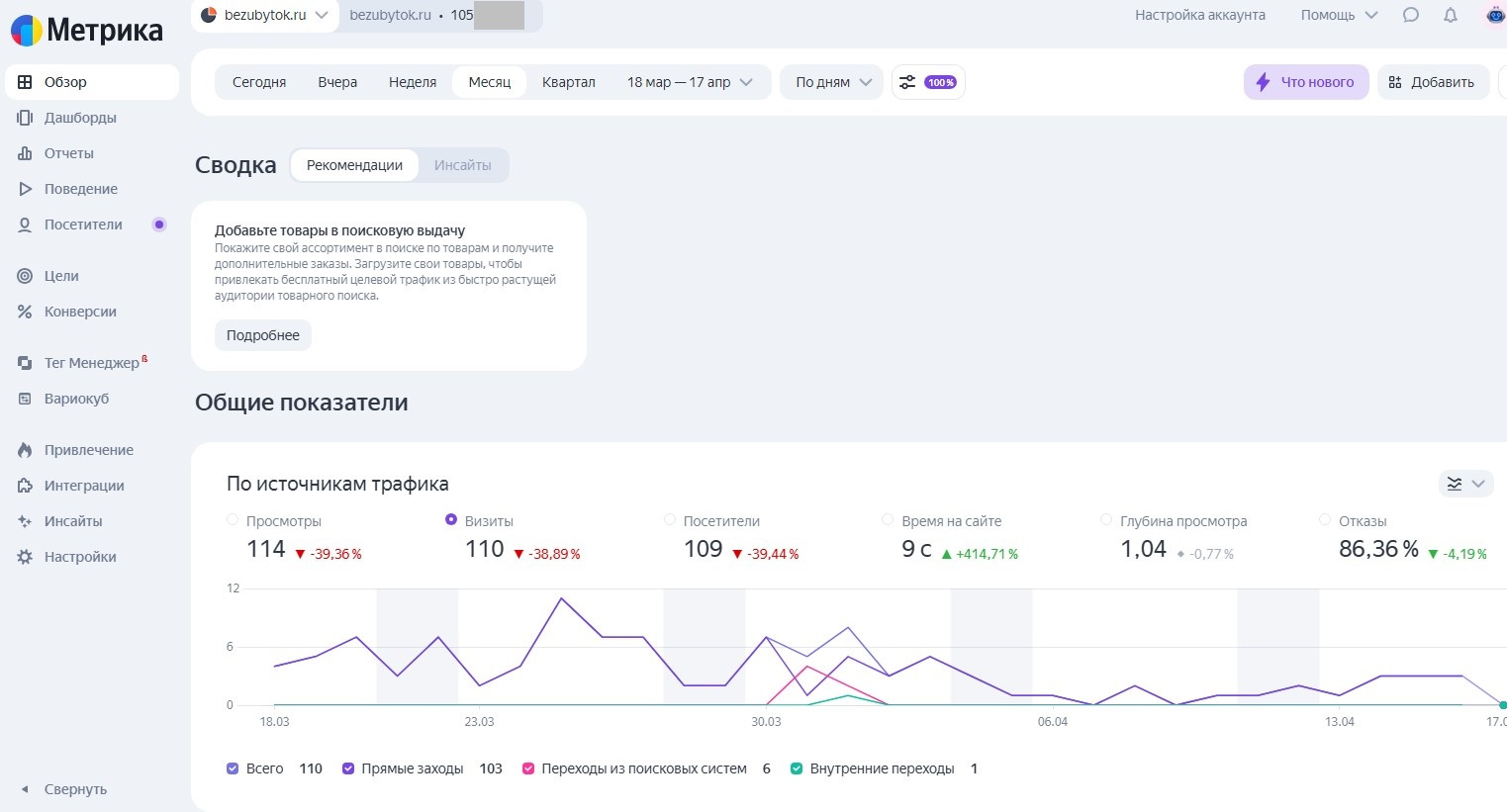Image resolution: width=1507 pixels, height=812 pixels.
Task: Select the Просмотры radio button
Action: point(233,520)
